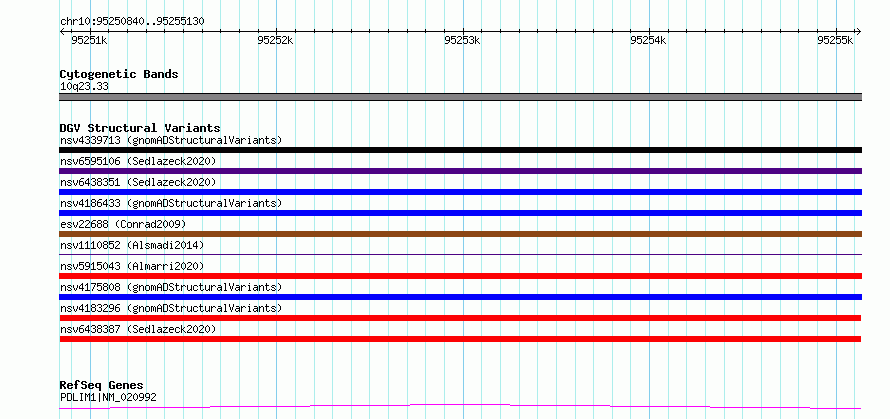Select variant label nsv6438351 (Sedlazeck2020)
This screenshot has width=890, height=419.
[138, 182]
